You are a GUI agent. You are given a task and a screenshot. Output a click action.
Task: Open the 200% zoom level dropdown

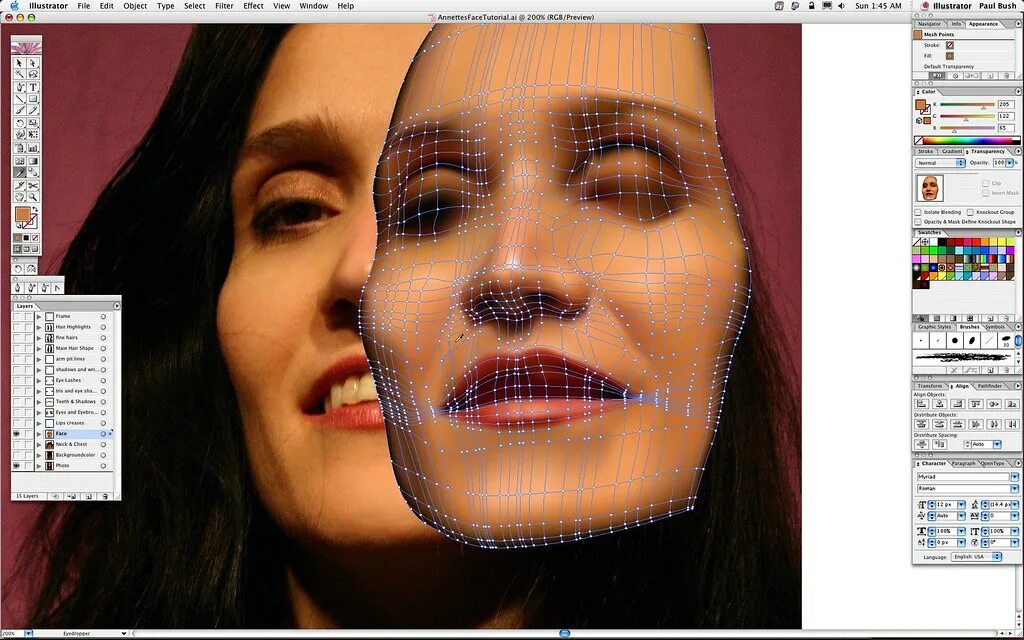(x=28, y=633)
